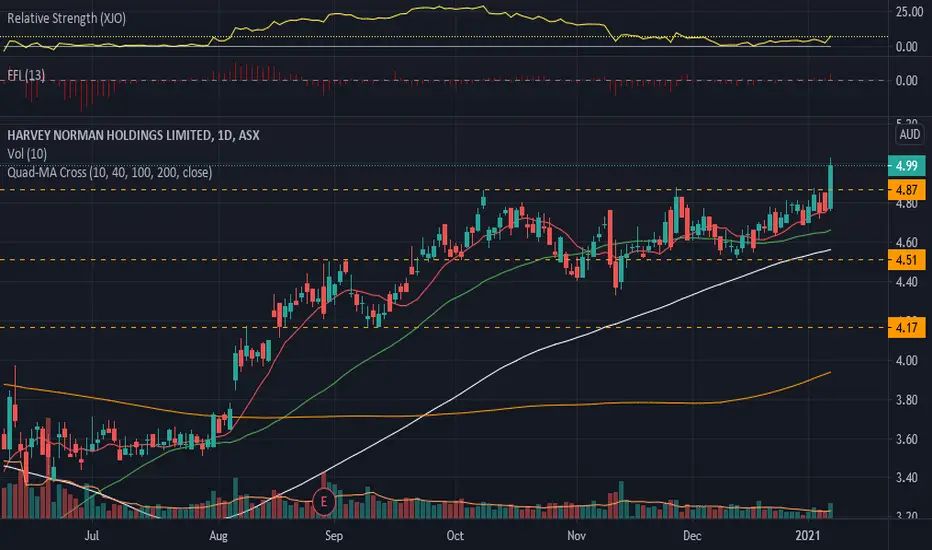
Task: Select the Vol (10) indicator label
Action: tap(27, 154)
